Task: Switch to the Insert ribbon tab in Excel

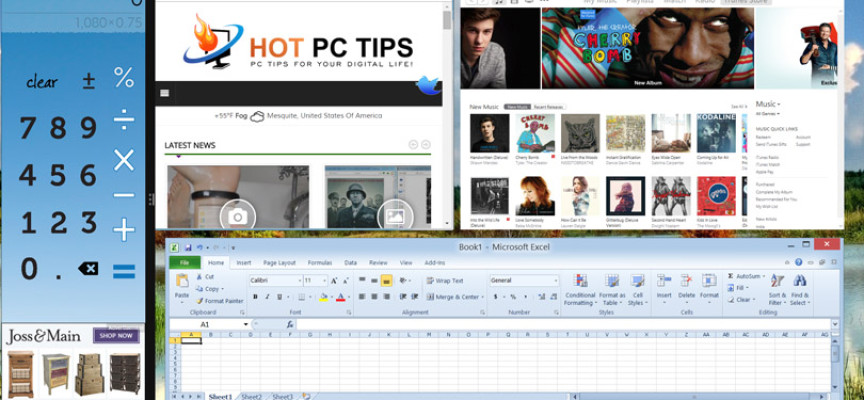Action: tap(244, 263)
